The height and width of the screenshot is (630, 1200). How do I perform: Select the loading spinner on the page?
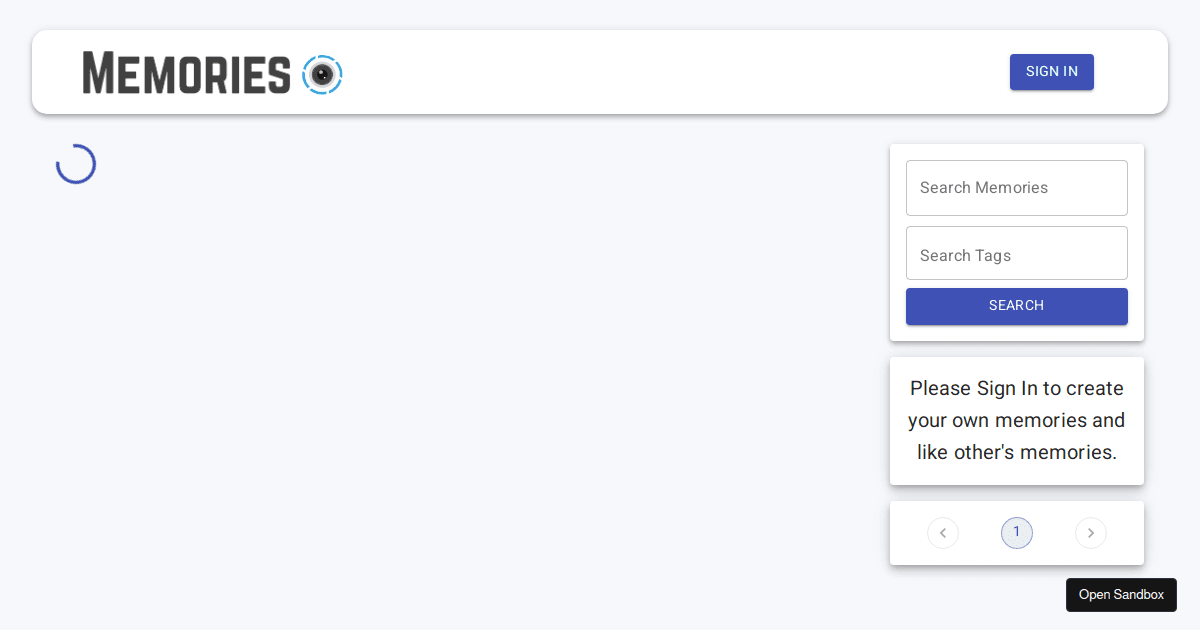pos(76,163)
